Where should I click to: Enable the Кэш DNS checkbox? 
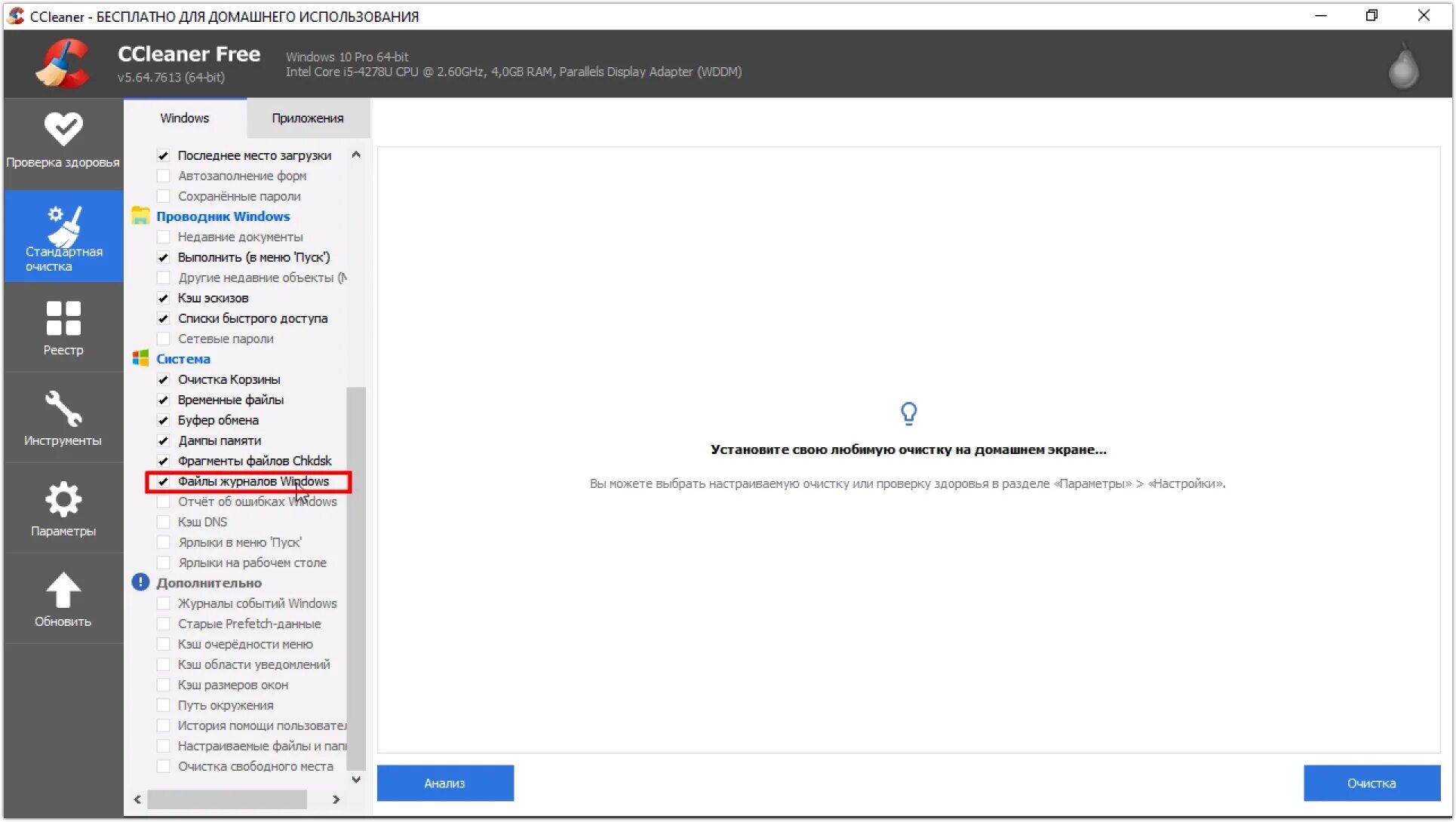tap(164, 521)
